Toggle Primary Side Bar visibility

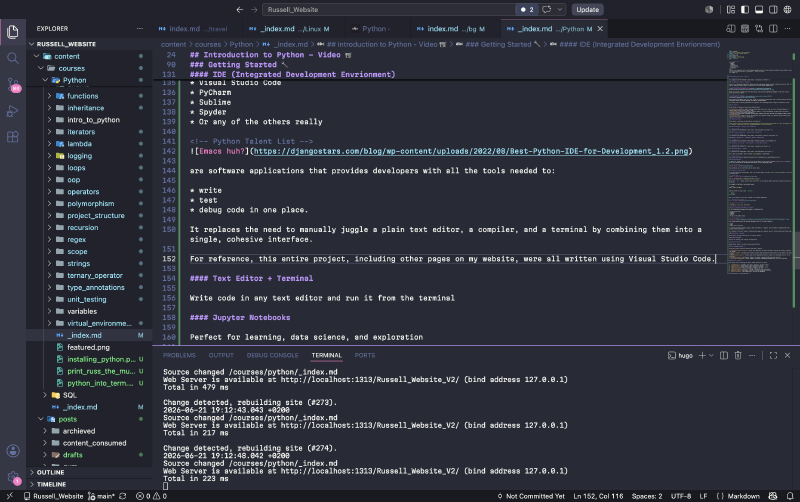(745, 9)
